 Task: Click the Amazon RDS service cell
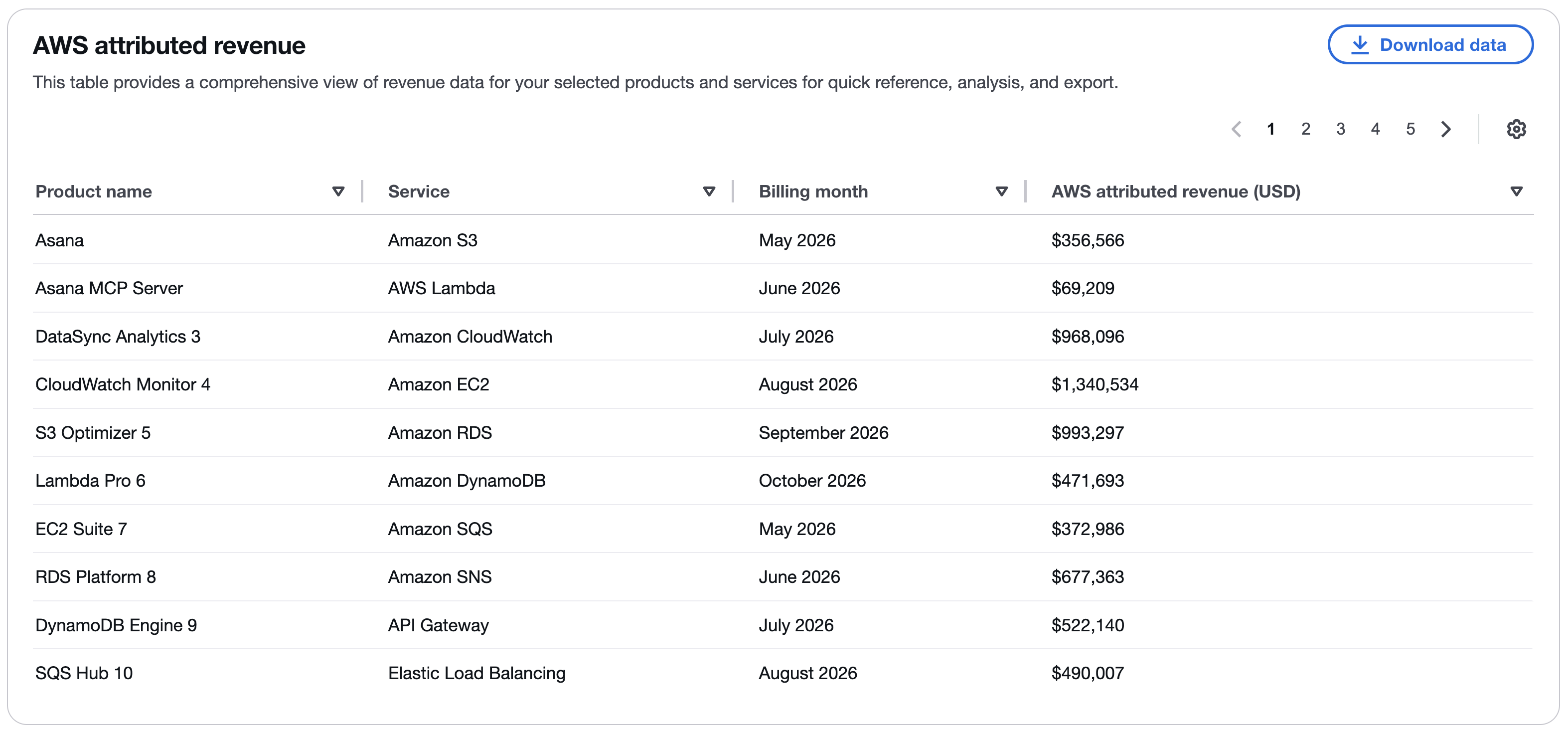[440, 432]
